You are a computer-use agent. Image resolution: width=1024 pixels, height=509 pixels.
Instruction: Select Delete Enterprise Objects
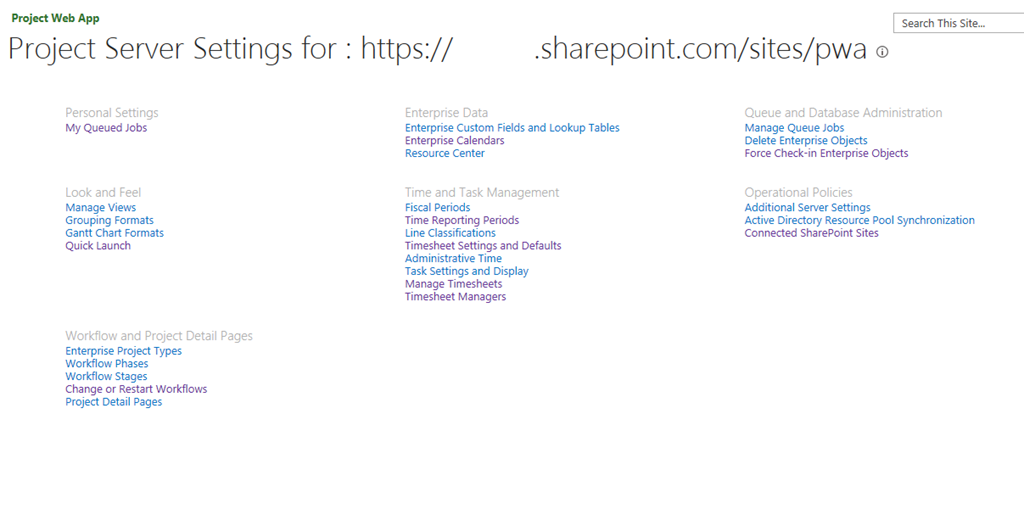point(806,140)
